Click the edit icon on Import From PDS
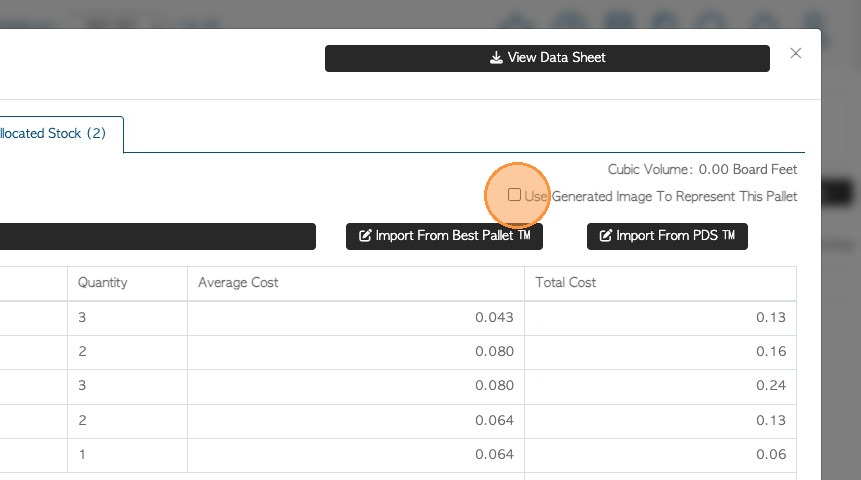 [x=605, y=236]
